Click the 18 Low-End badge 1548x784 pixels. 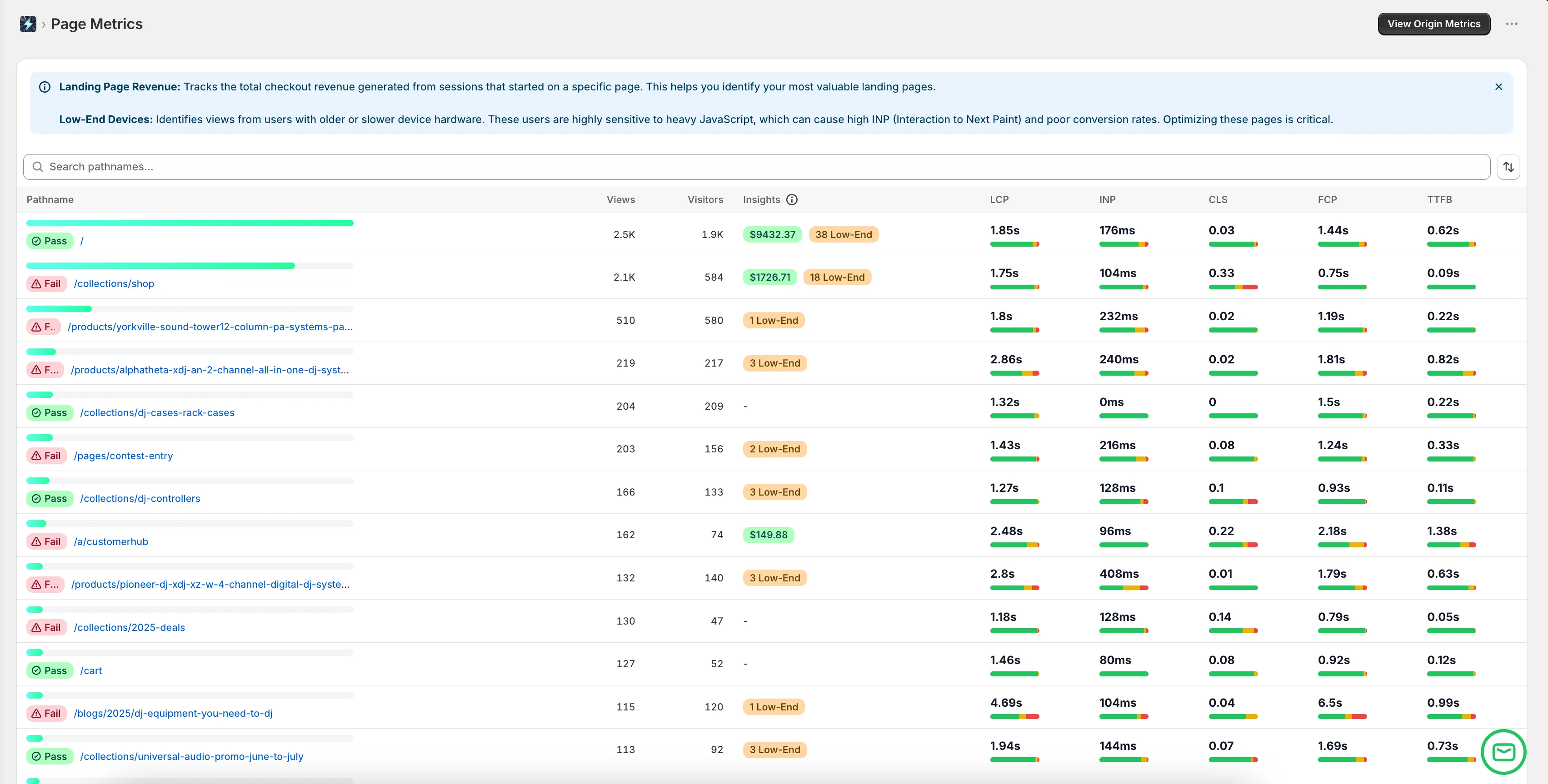coord(837,277)
